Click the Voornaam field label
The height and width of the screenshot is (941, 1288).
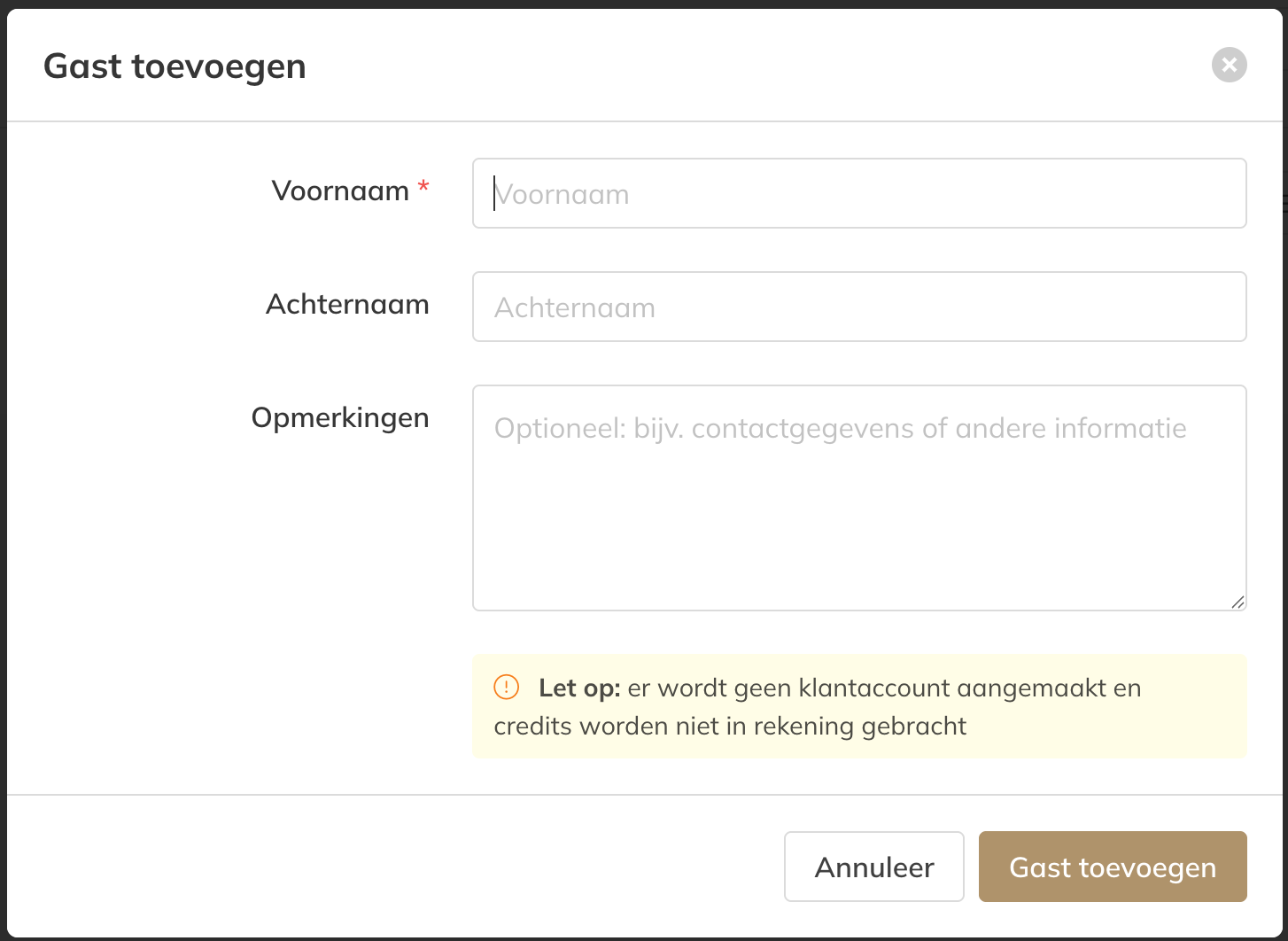(340, 191)
